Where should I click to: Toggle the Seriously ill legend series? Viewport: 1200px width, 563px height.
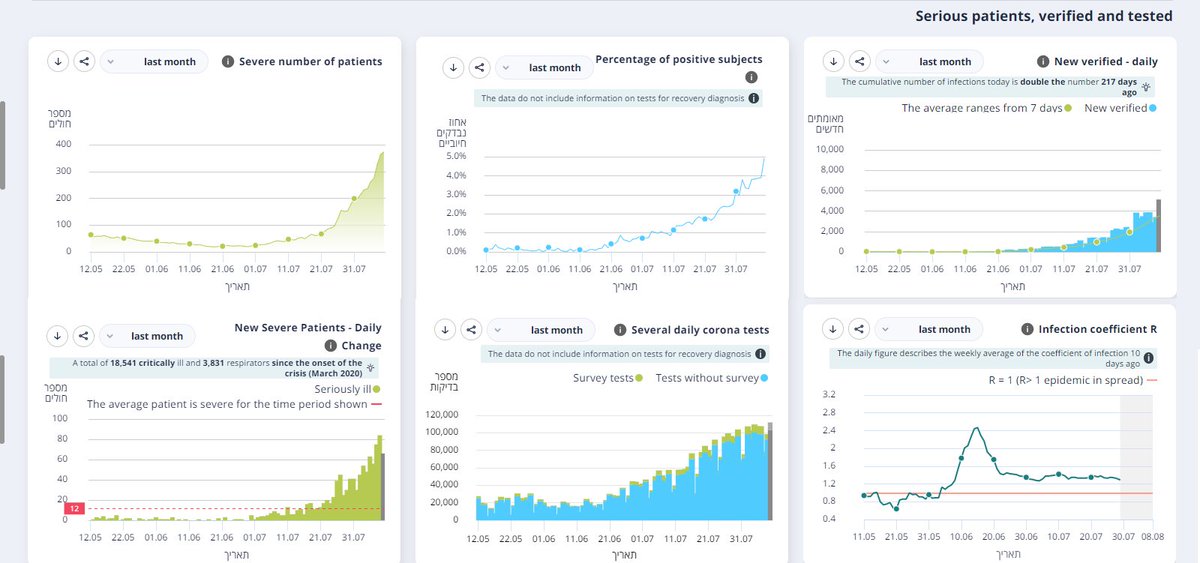point(348,389)
